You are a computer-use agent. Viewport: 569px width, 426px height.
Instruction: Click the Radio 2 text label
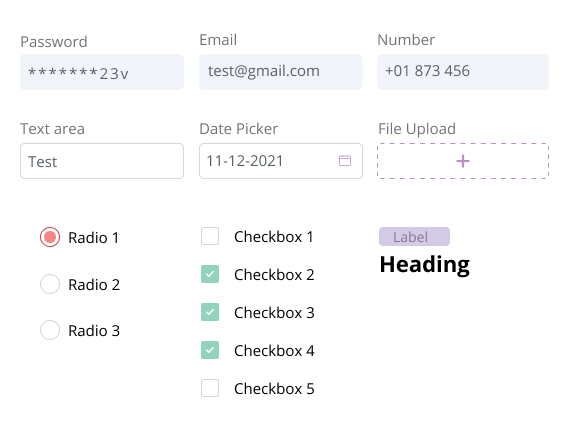(94, 284)
